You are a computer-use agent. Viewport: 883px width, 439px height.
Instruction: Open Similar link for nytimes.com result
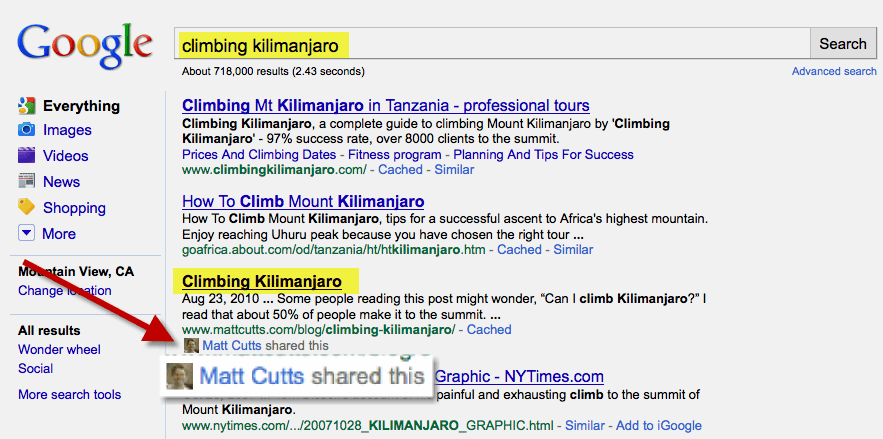click(x=585, y=425)
